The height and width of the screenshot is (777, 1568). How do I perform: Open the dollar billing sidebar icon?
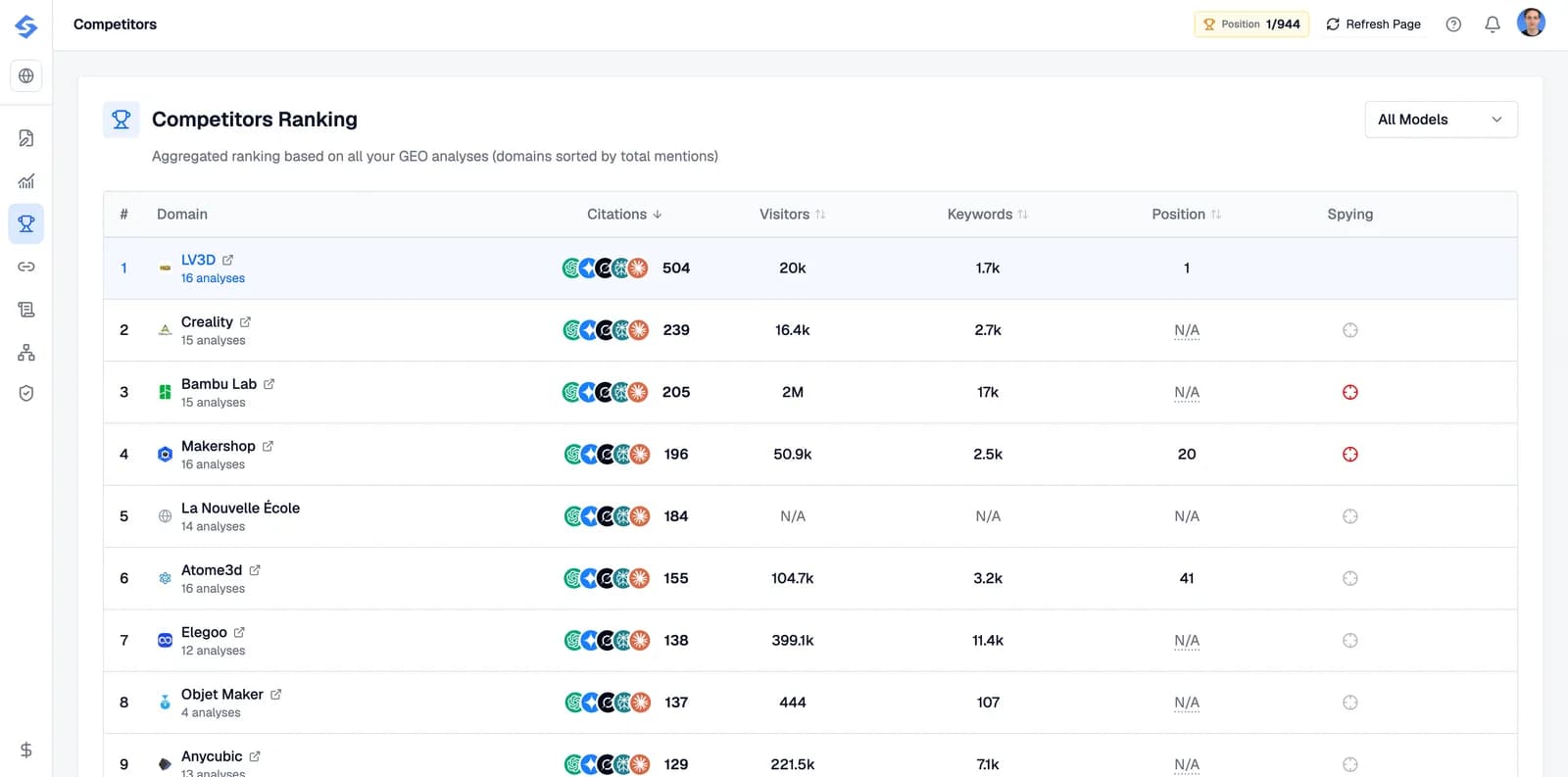(26, 750)
